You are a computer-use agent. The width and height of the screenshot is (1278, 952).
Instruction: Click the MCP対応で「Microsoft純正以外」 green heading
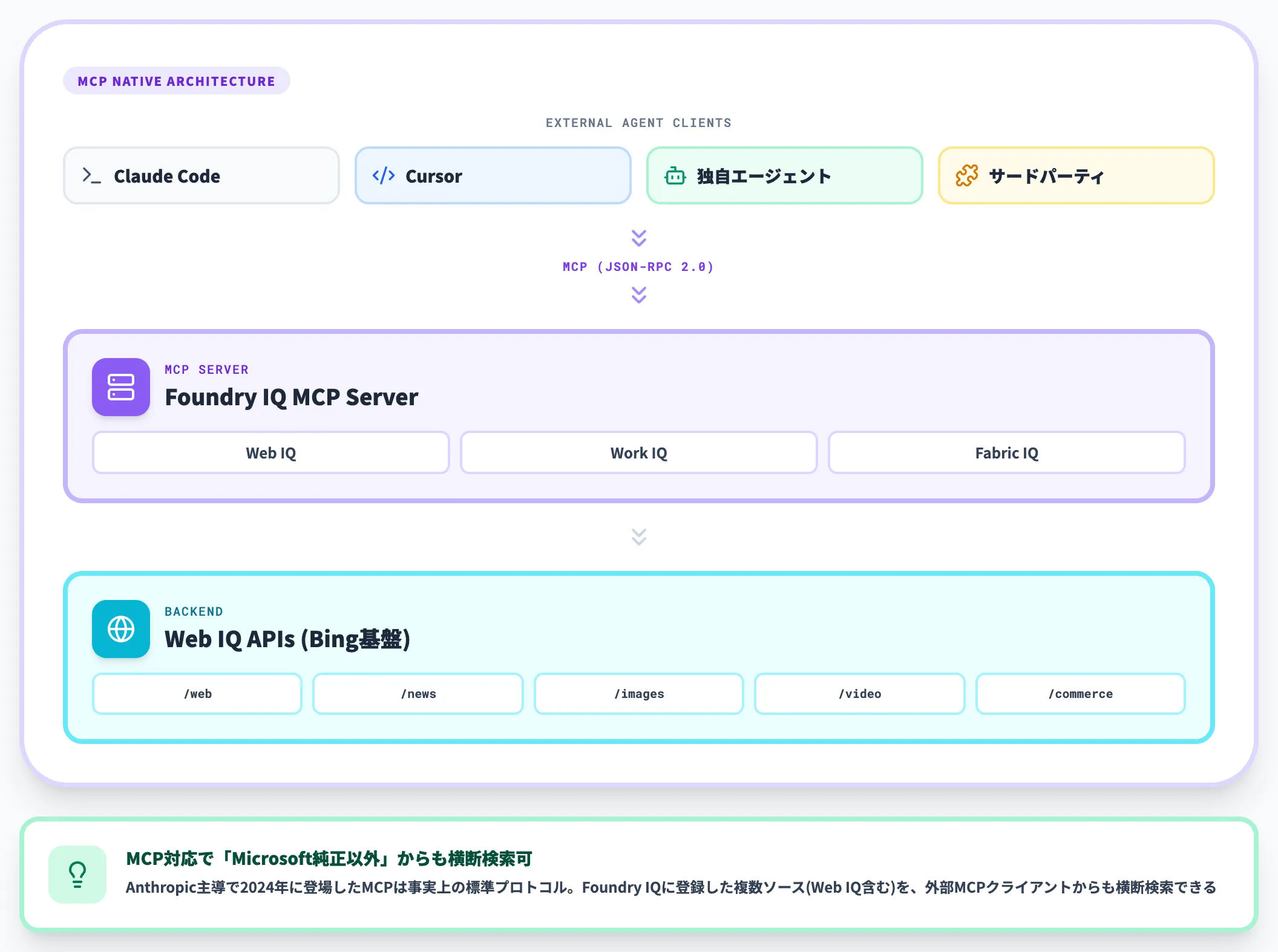coord(329,858)
